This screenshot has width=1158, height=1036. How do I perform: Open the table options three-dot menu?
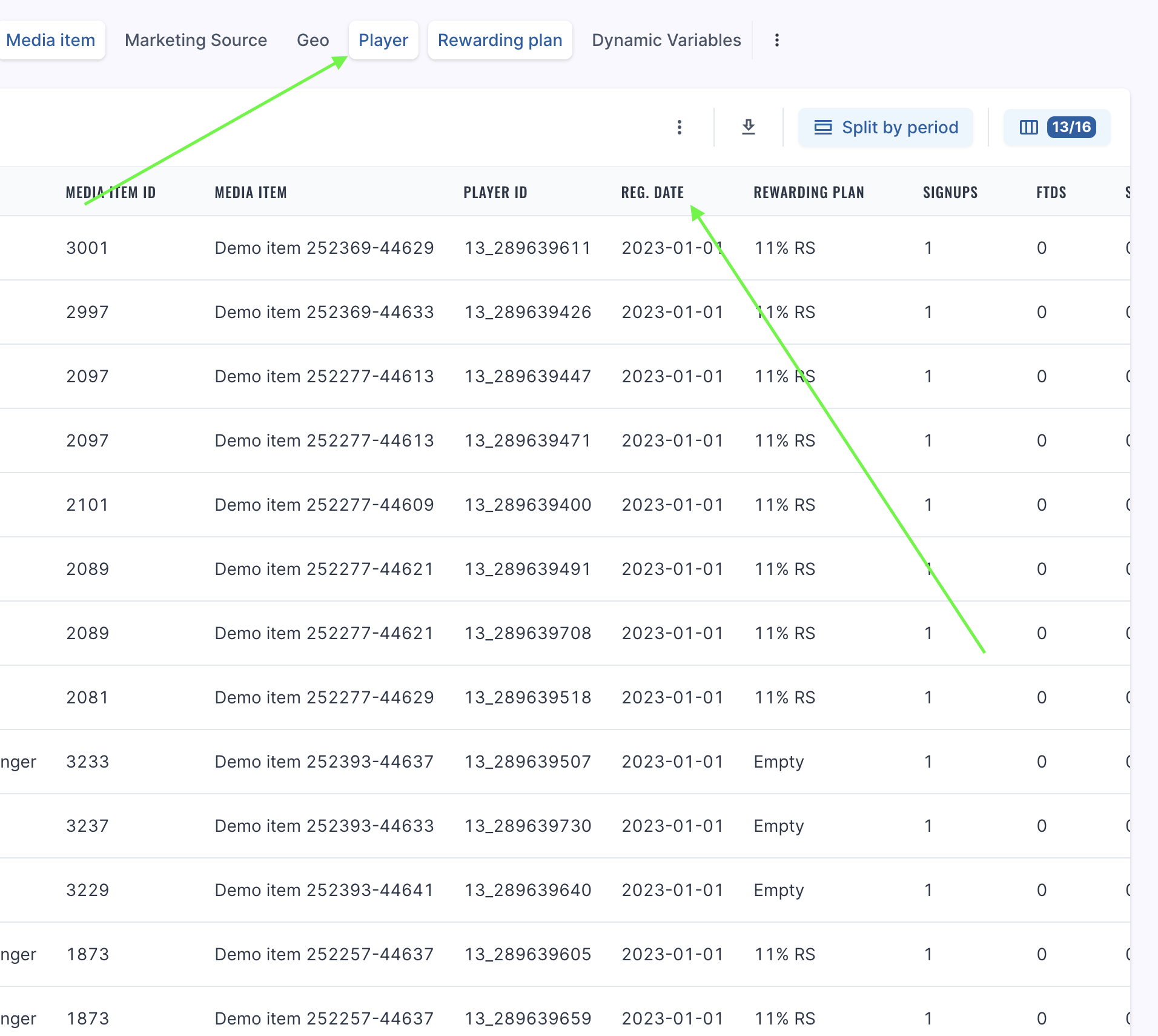click(680, 127)
